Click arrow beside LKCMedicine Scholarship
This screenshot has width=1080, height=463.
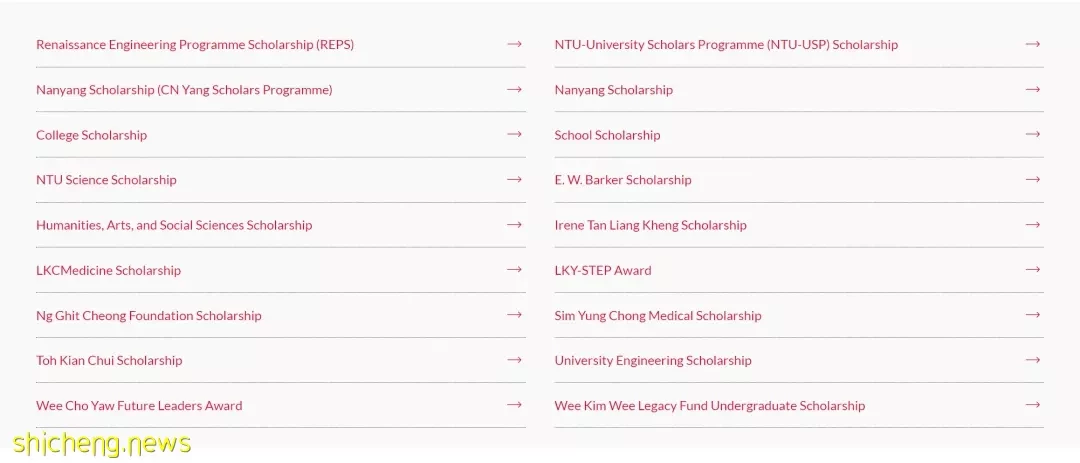pyautogui.click(x=514, y=269)
